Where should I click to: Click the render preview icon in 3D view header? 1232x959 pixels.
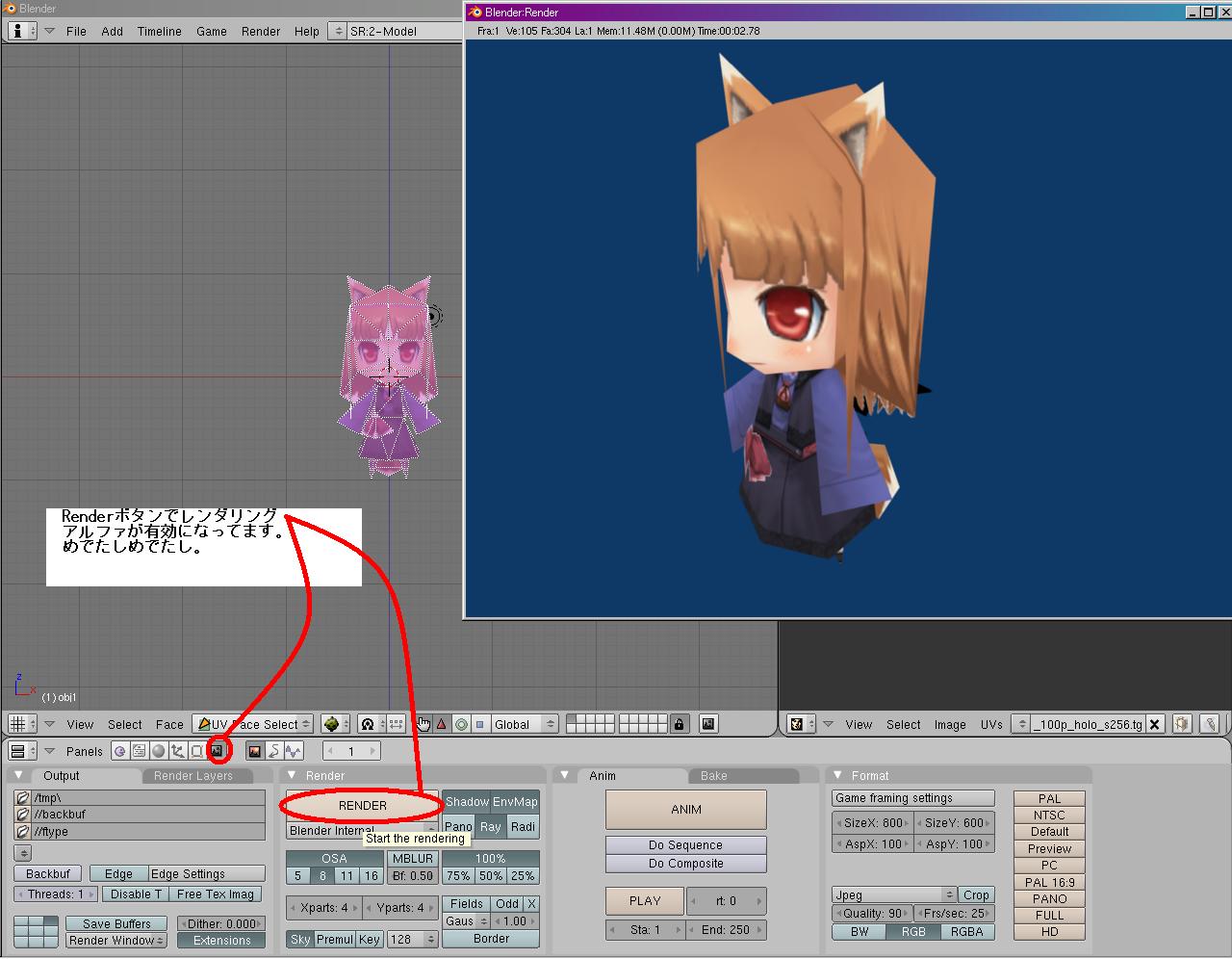[x=707, y=724]
